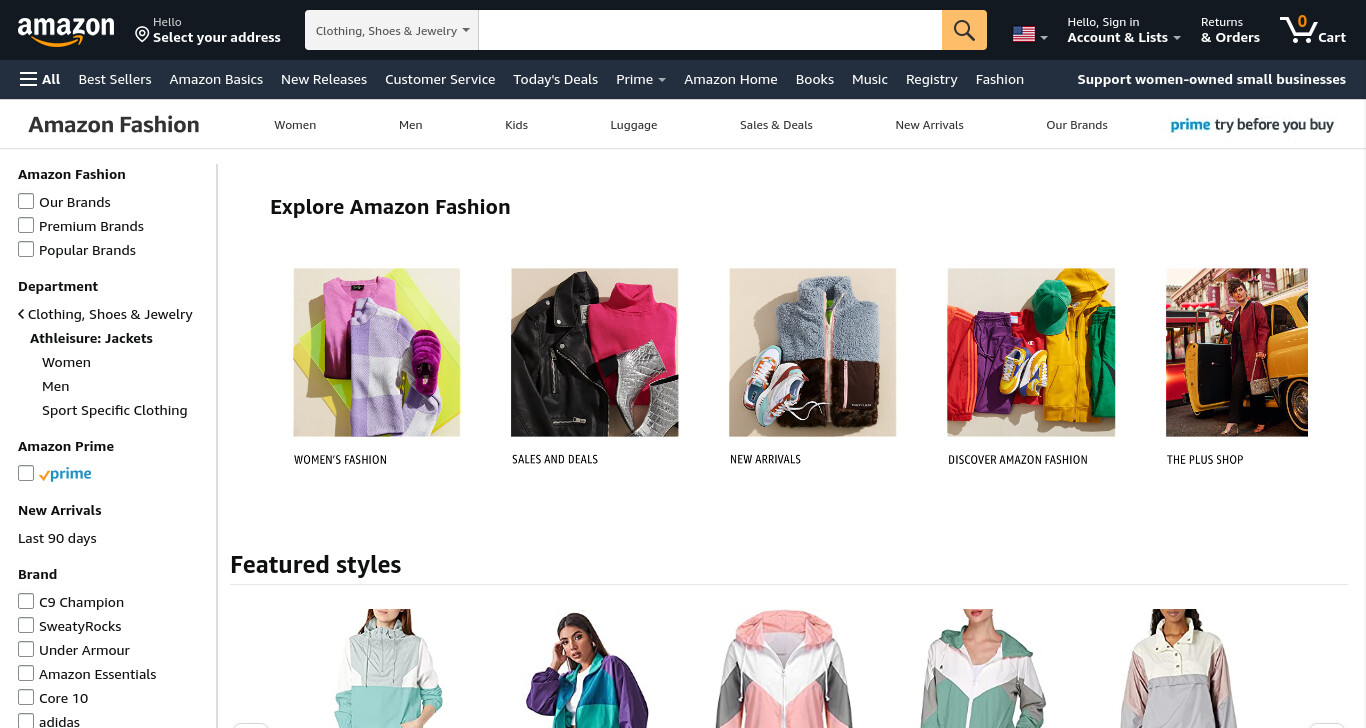
Task: Open Amazon Home in nav bar
Action: pyautogui.click(x=731, y=79)
